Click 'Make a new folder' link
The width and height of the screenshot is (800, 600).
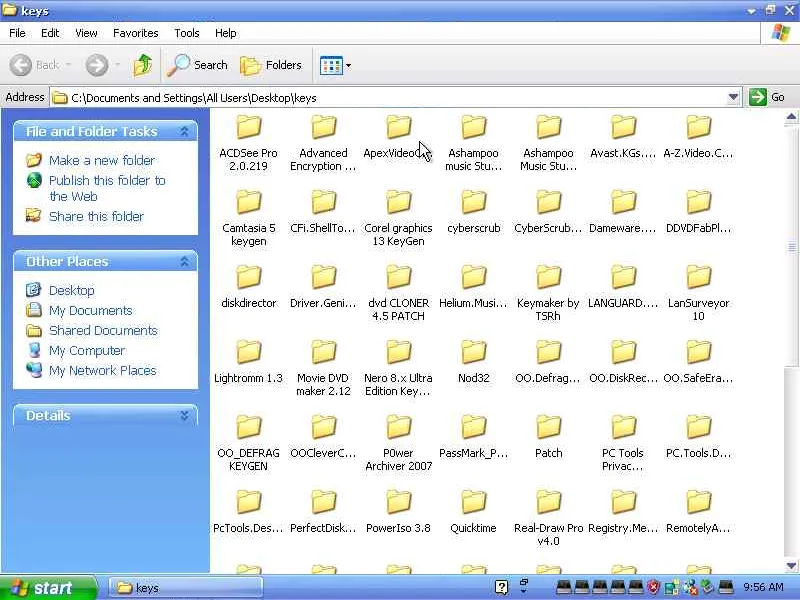pyautogui.click(x=101, y=160)
